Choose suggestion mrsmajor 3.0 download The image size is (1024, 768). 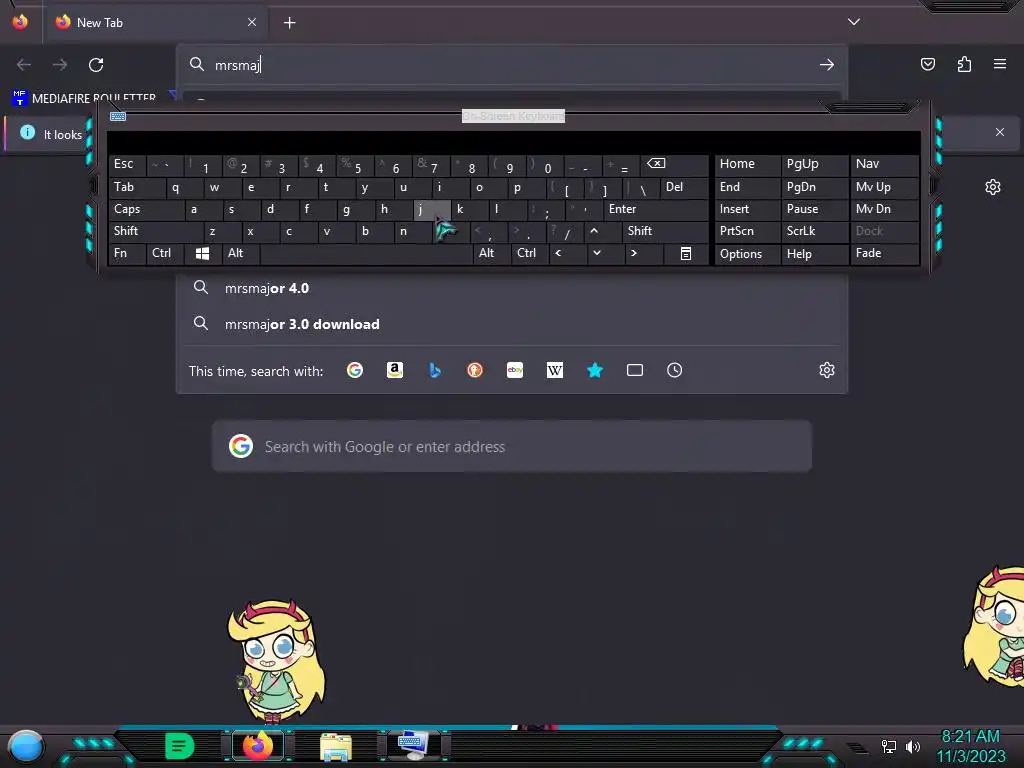(512, 324)
